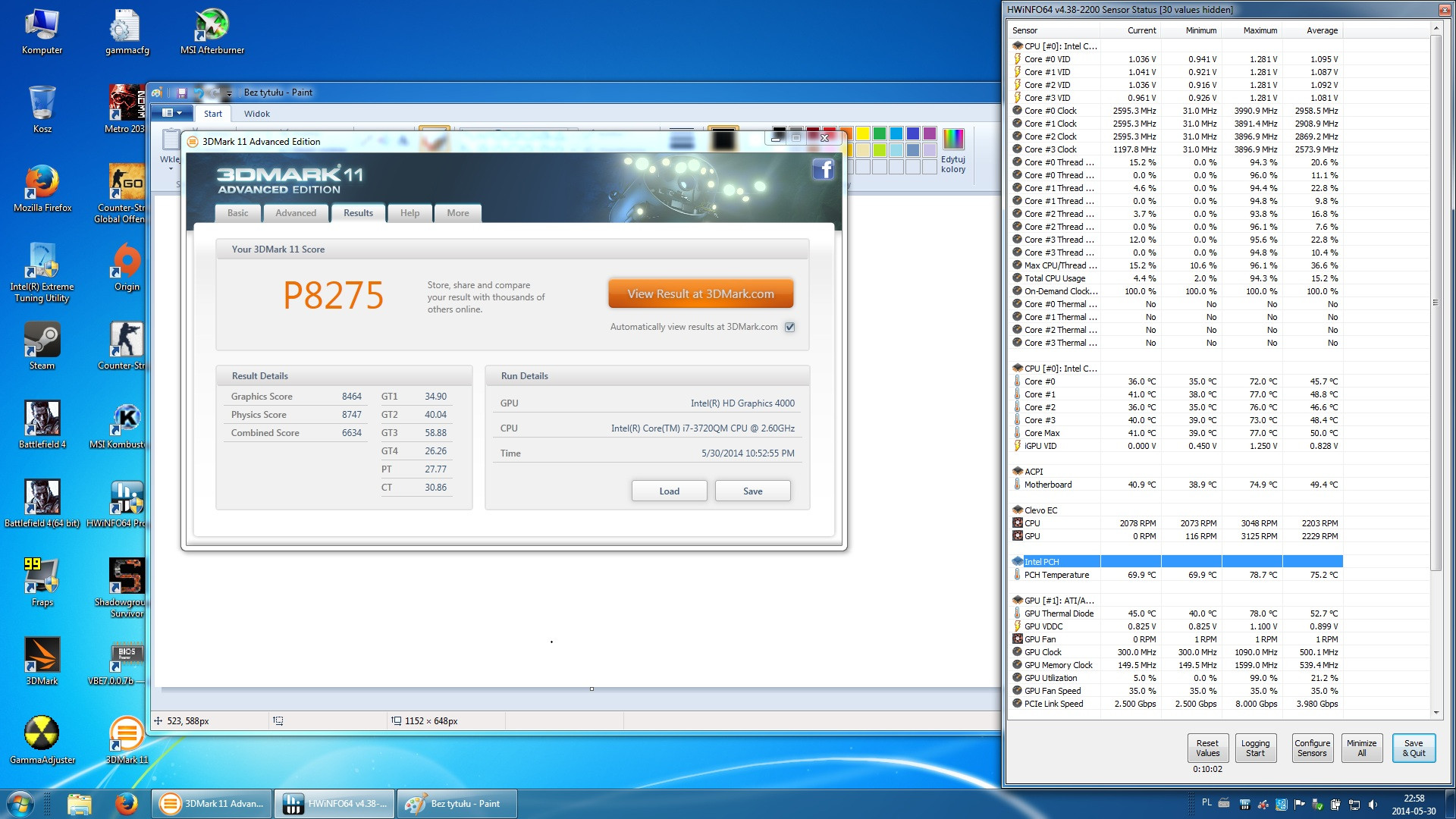Open GammaAdjuster desktop icon
1456x819 pixels.
(42, 741)
